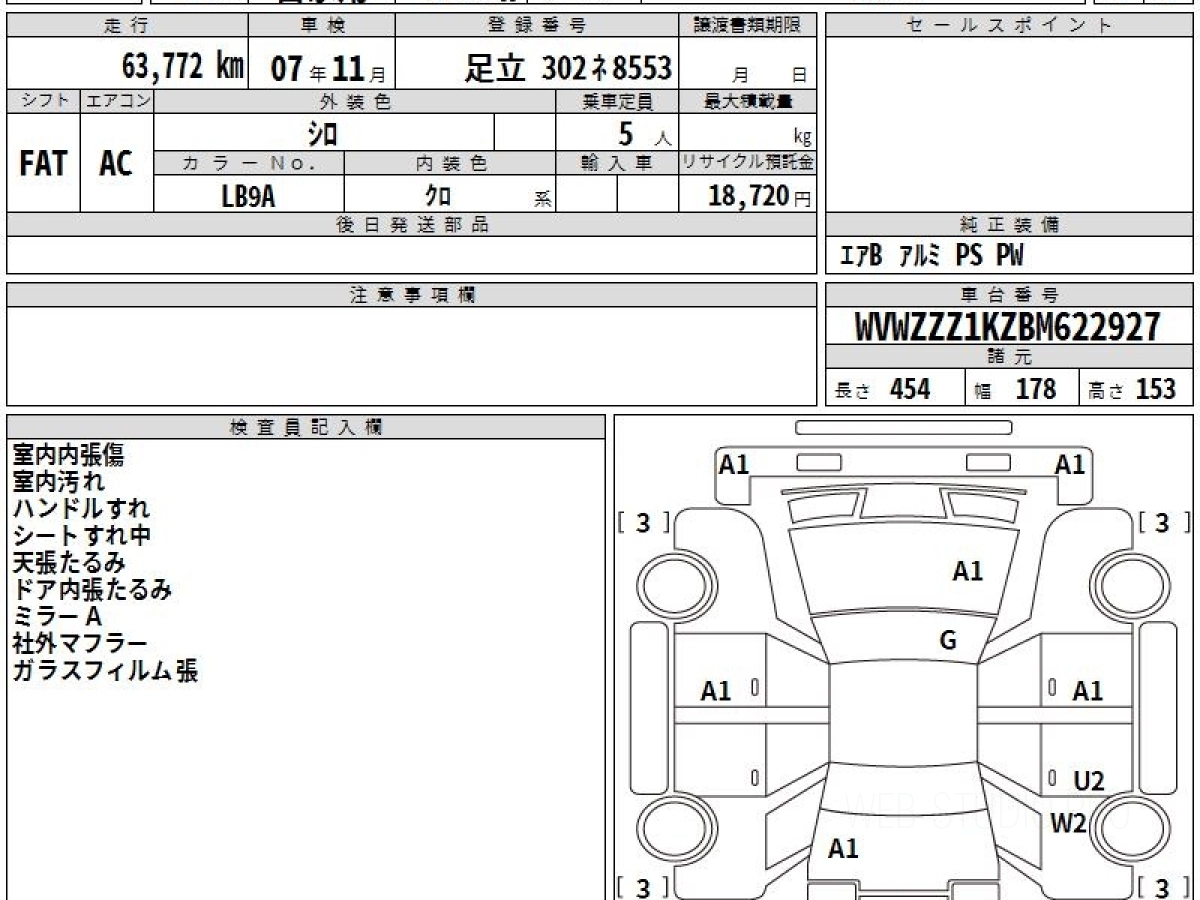
Task: Click the 車検 header cell
Action: click(321, 26)
